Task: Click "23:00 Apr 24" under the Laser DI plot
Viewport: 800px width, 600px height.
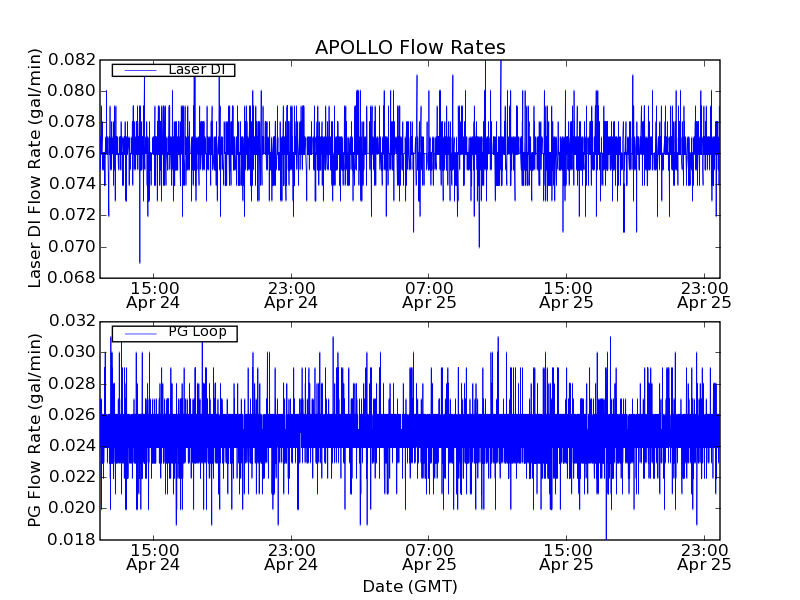Action: tap(291, 295)
